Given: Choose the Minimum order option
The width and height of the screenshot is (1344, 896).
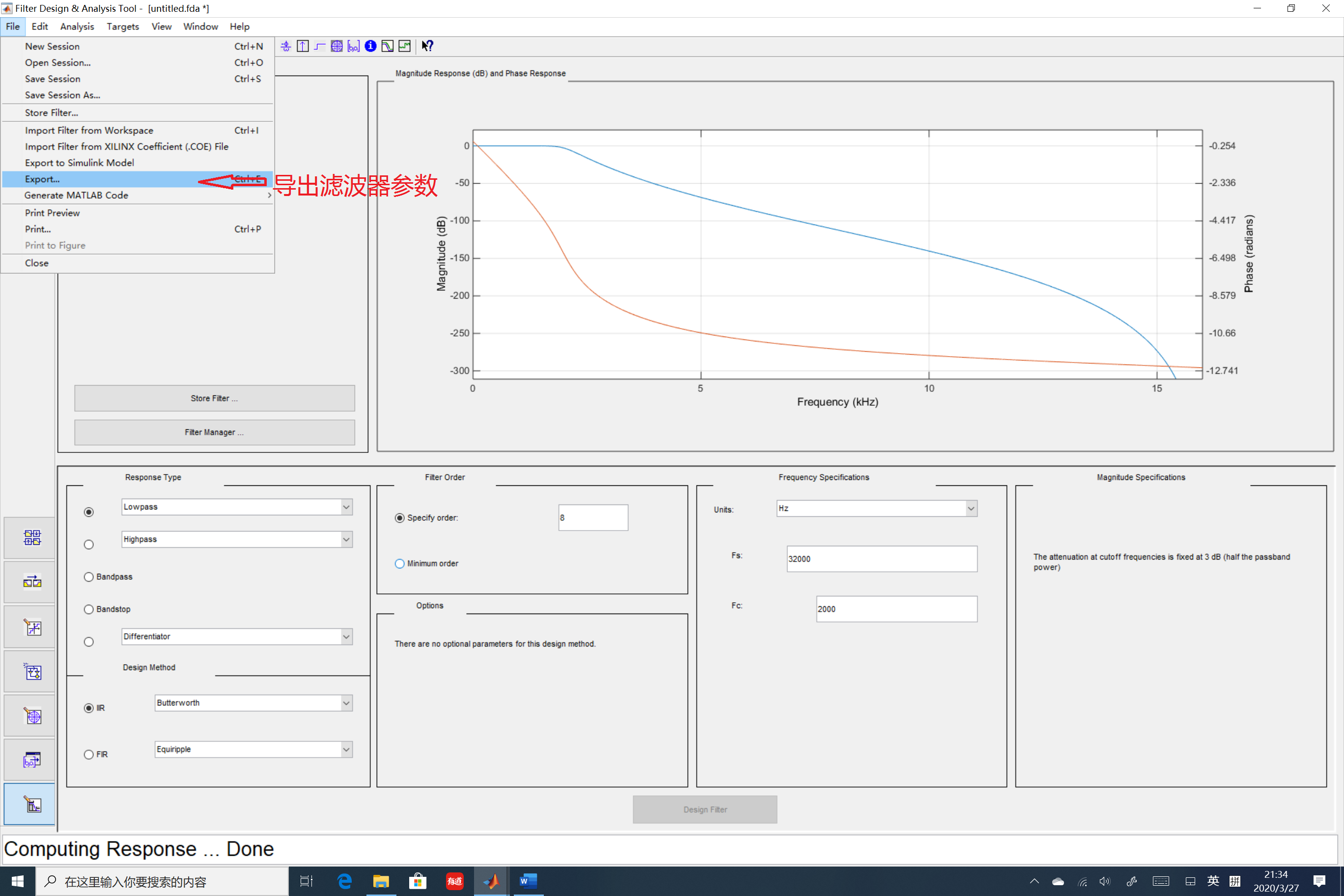Looking at the screenshot, I should 399,563.
